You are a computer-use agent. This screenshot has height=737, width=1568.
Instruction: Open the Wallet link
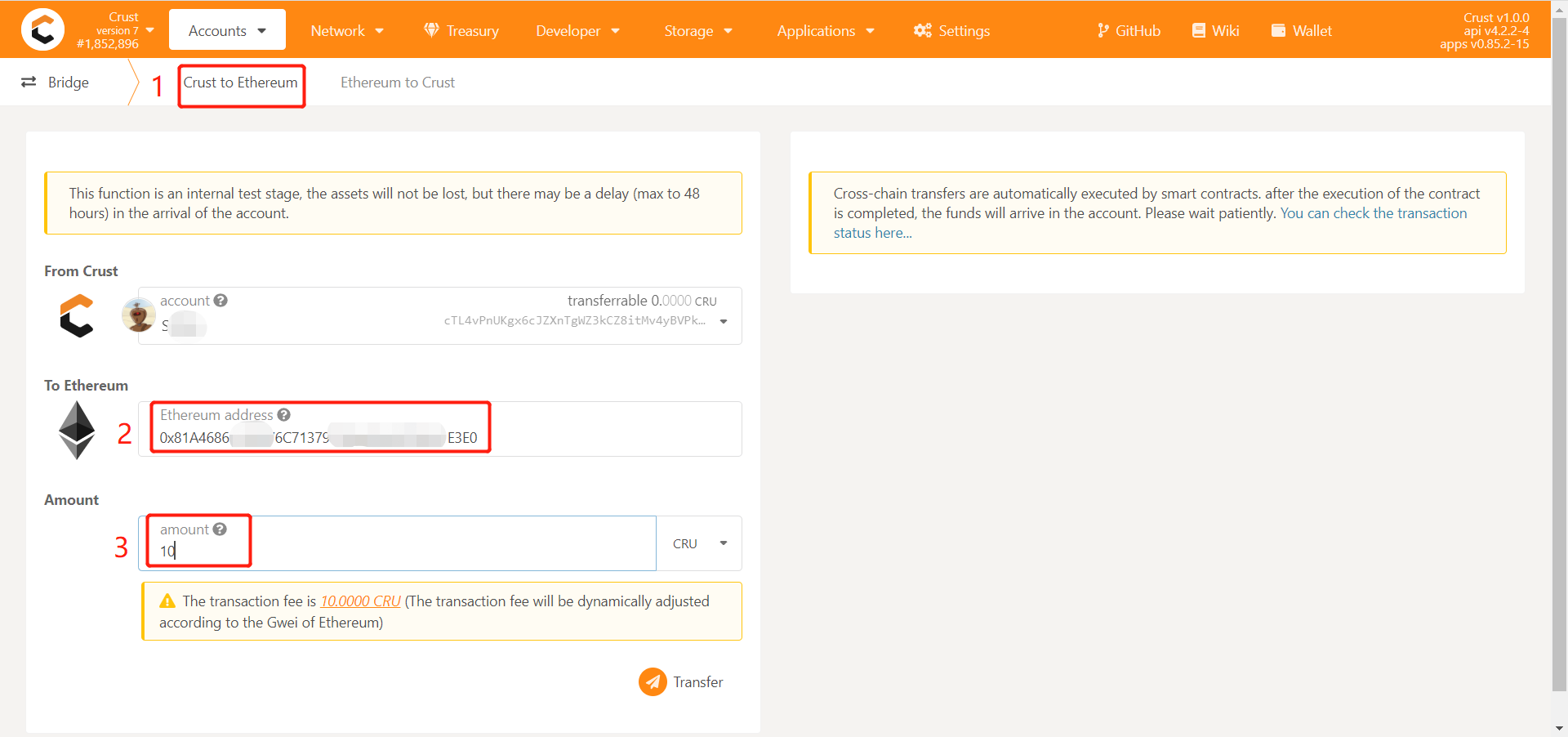pyautogui.click(x=1301, y=30)
